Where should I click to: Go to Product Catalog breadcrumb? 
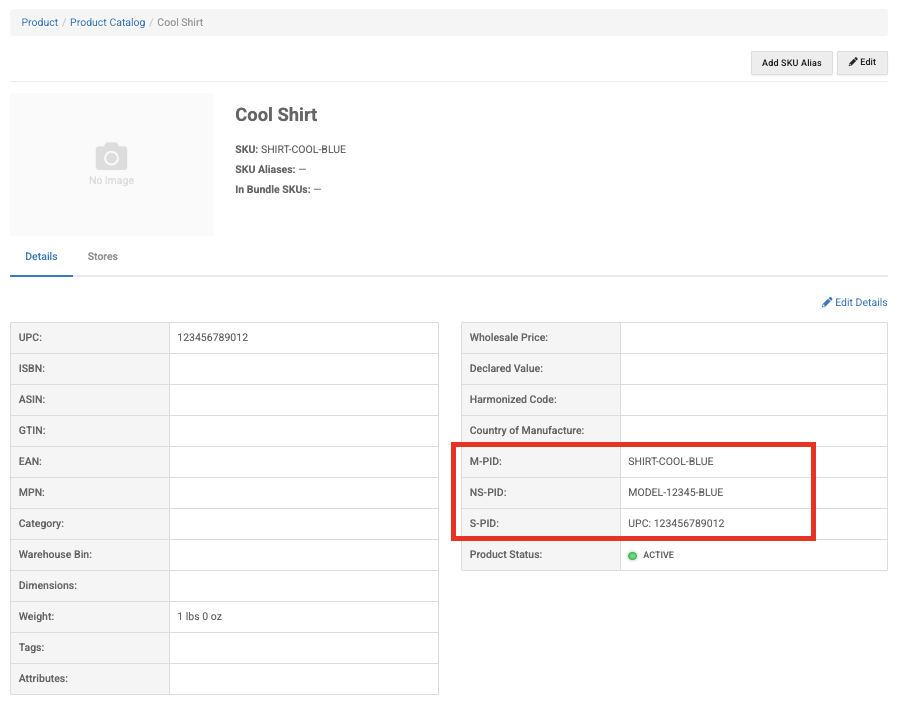click(x=107, y=22)
